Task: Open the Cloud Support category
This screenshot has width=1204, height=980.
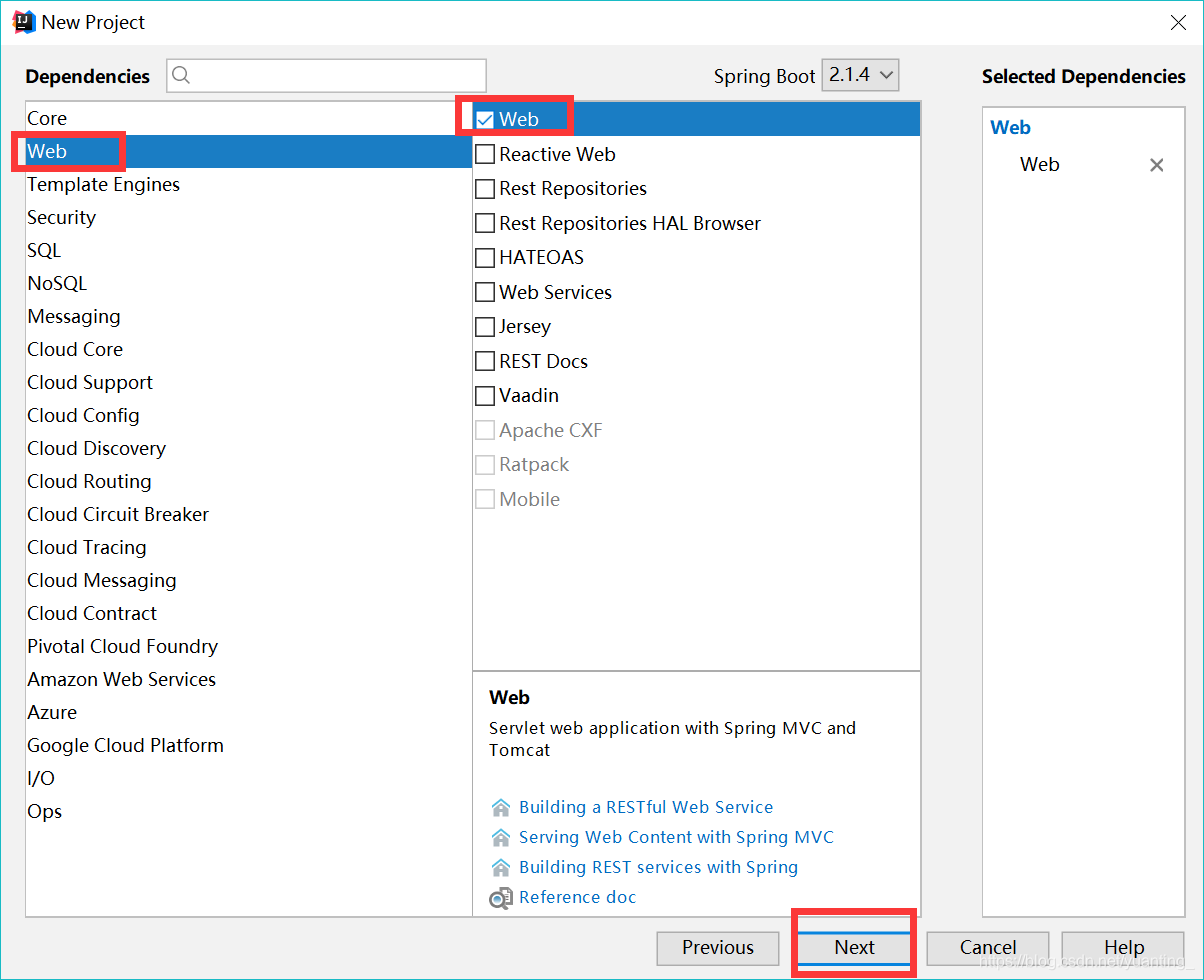Action: coord(248,382)
